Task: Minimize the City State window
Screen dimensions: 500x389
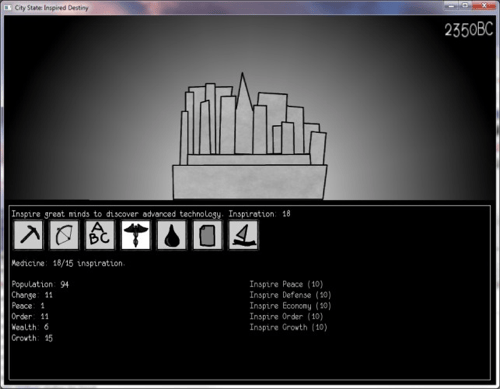Action: pos(451,6)
